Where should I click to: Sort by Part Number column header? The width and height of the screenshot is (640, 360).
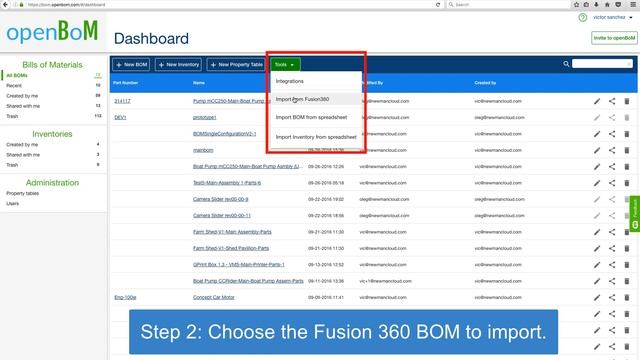click(x=125, y=83)
